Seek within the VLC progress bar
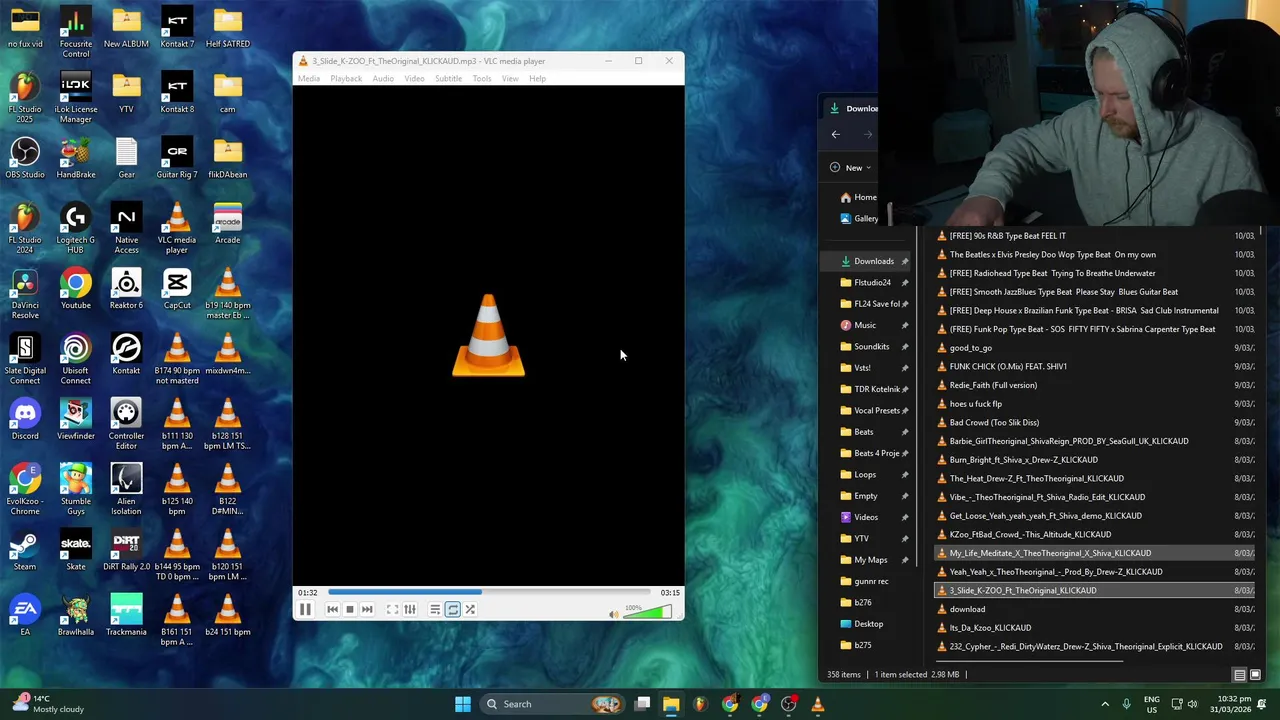 click(488, 592)
